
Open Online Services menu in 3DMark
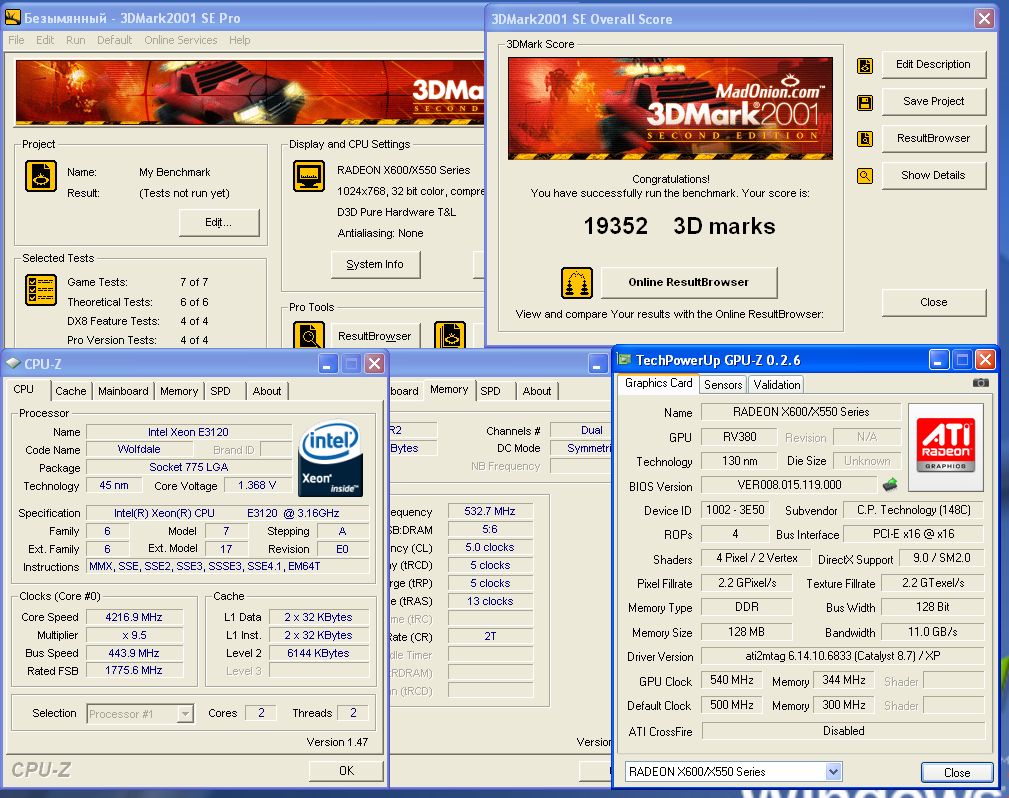[x=181, y=40]
